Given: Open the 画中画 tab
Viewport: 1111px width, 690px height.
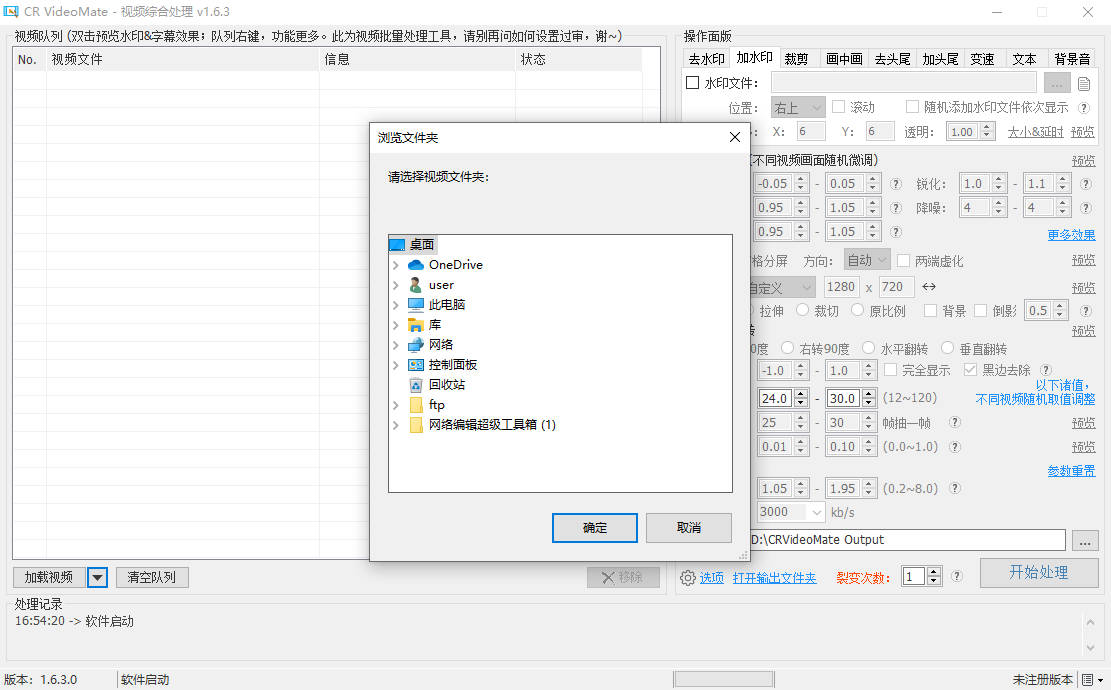Looking at the screenshot, I should pos(844,59).
